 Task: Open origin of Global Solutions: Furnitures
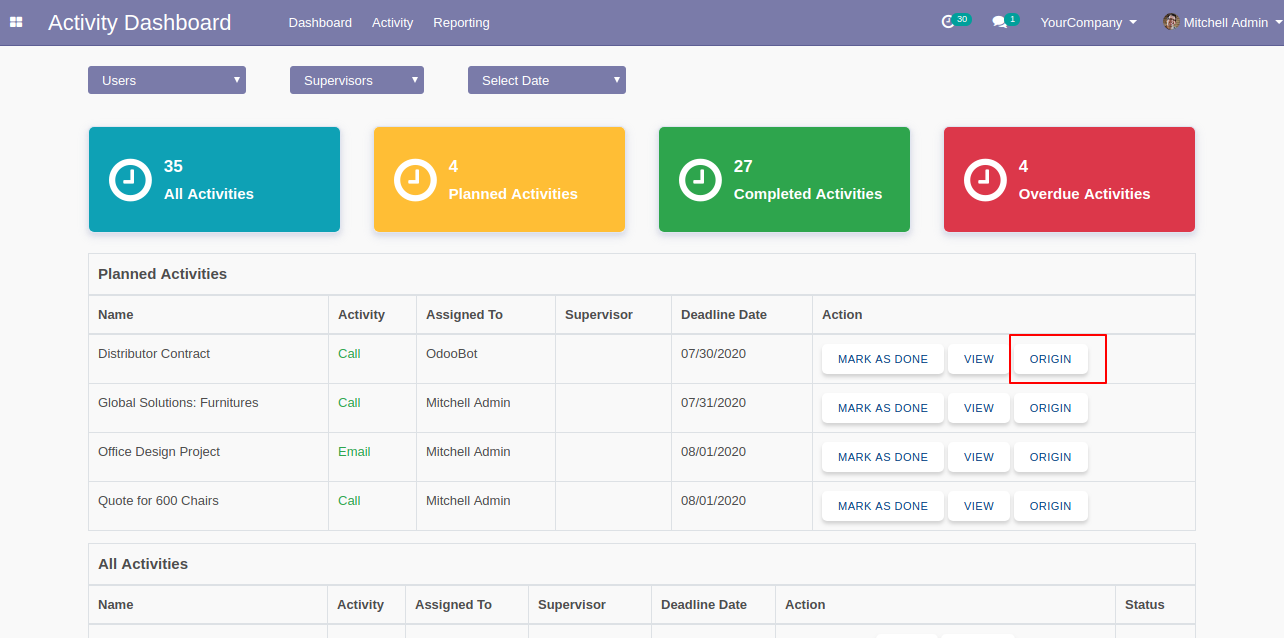(1051, 408)
